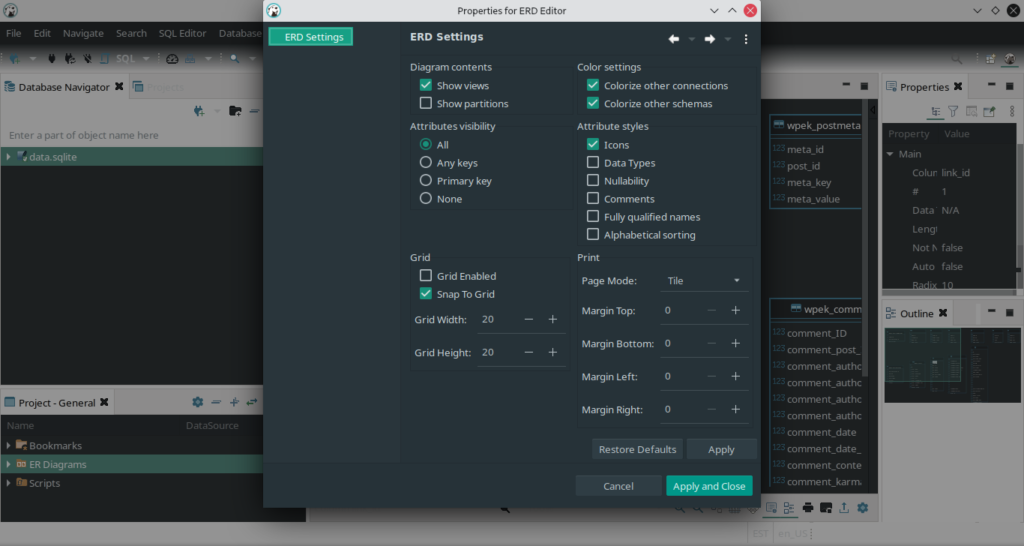
Task: Go back with the left arrow icon
Action: click(x=673, y=39)
